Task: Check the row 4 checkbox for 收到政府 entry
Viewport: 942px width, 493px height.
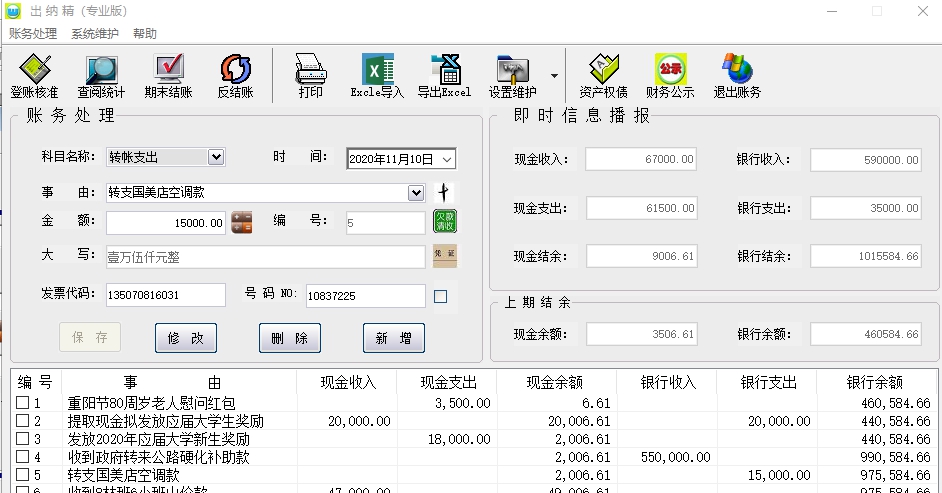Action: click(22, 456)
